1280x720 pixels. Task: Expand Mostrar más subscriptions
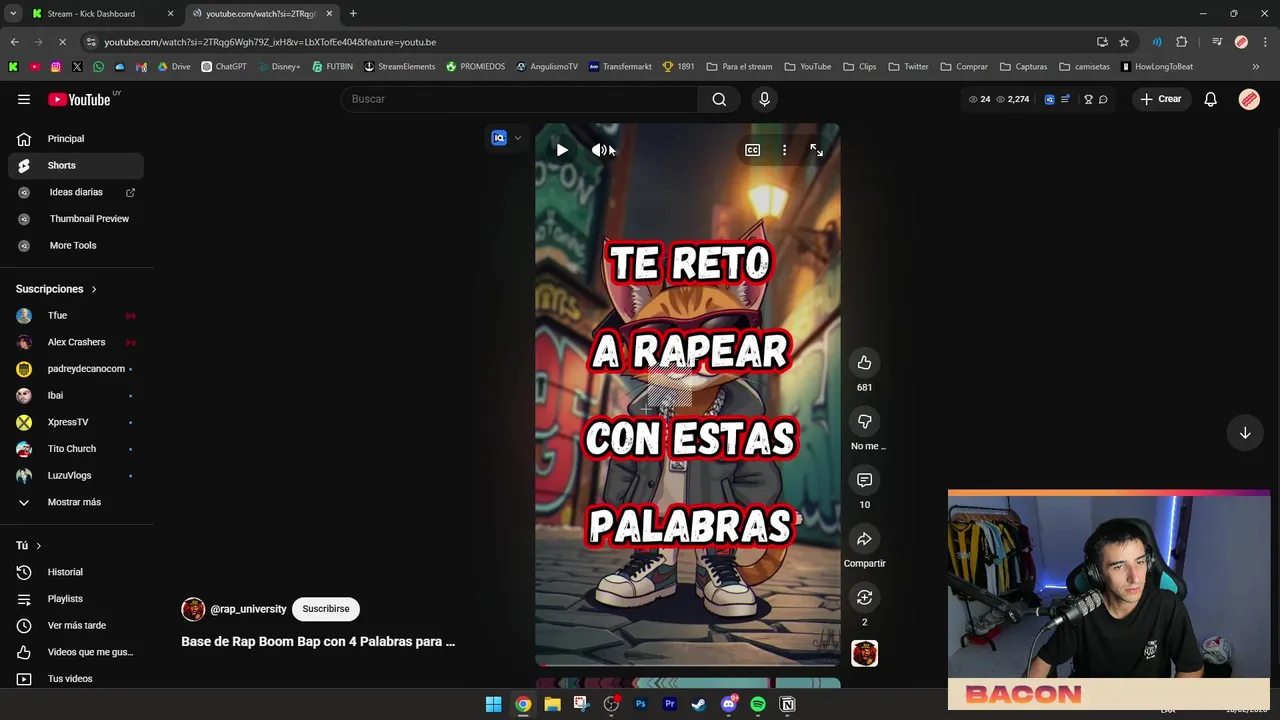[x=76, y=502]
